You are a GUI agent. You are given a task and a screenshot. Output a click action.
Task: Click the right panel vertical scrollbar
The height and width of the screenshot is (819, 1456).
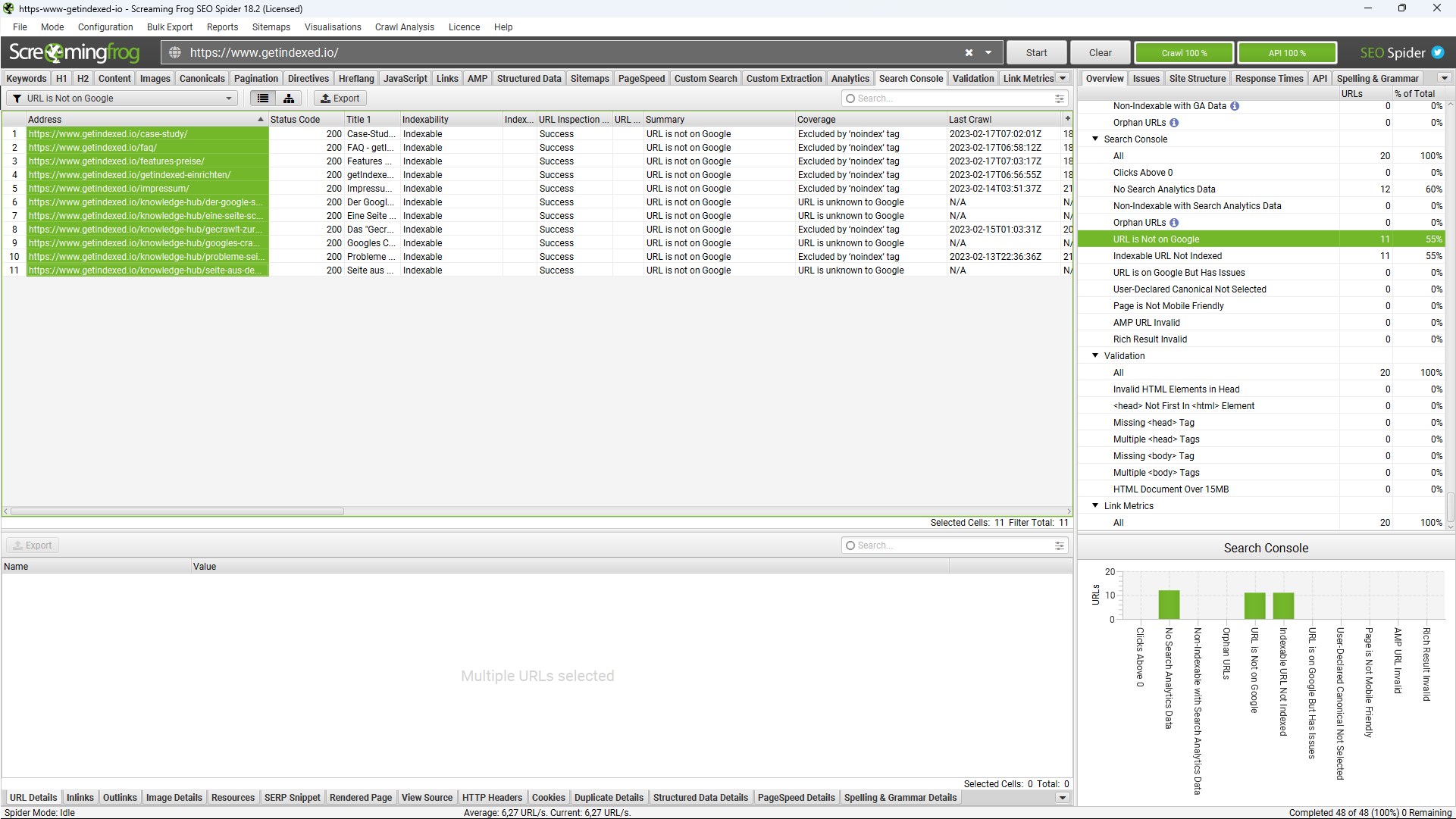click(1451, 506)
